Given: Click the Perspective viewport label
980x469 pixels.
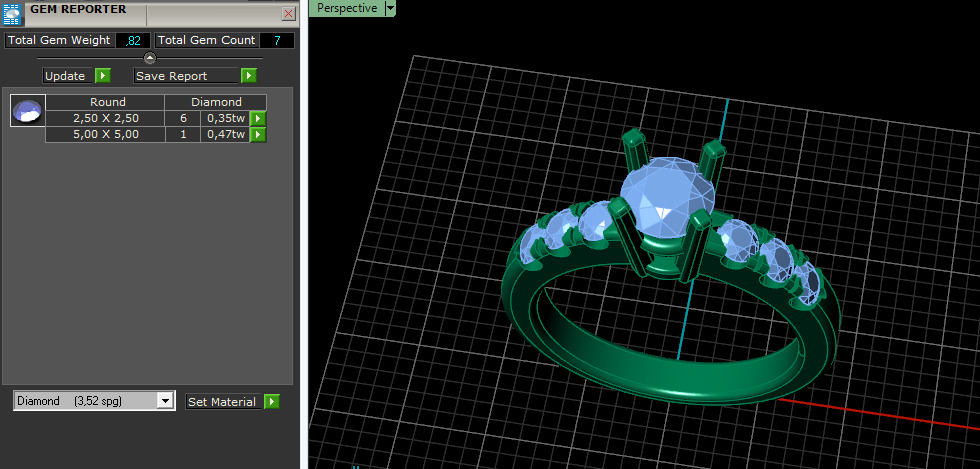Looking at the screenshot, I should (347, 8).
